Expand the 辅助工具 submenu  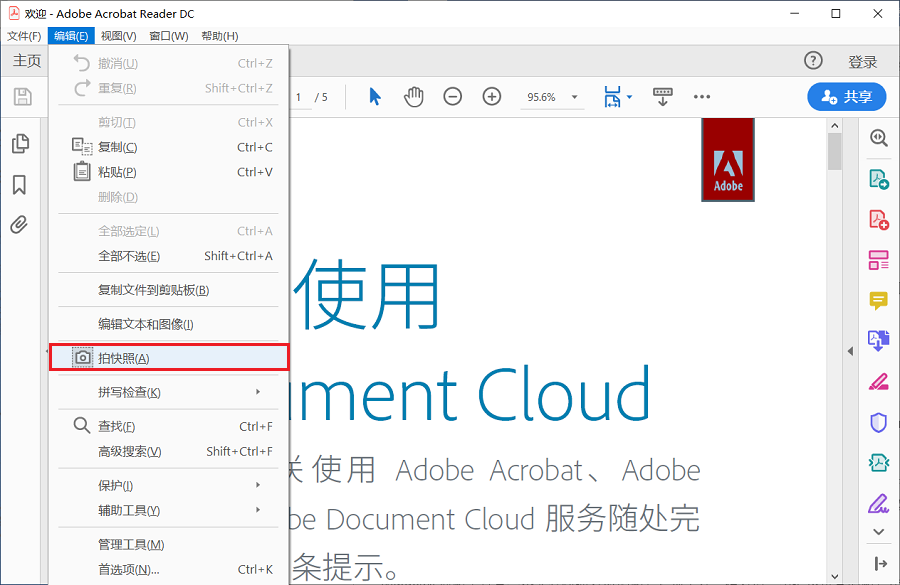pyautogui.click(x=169, y=510)
